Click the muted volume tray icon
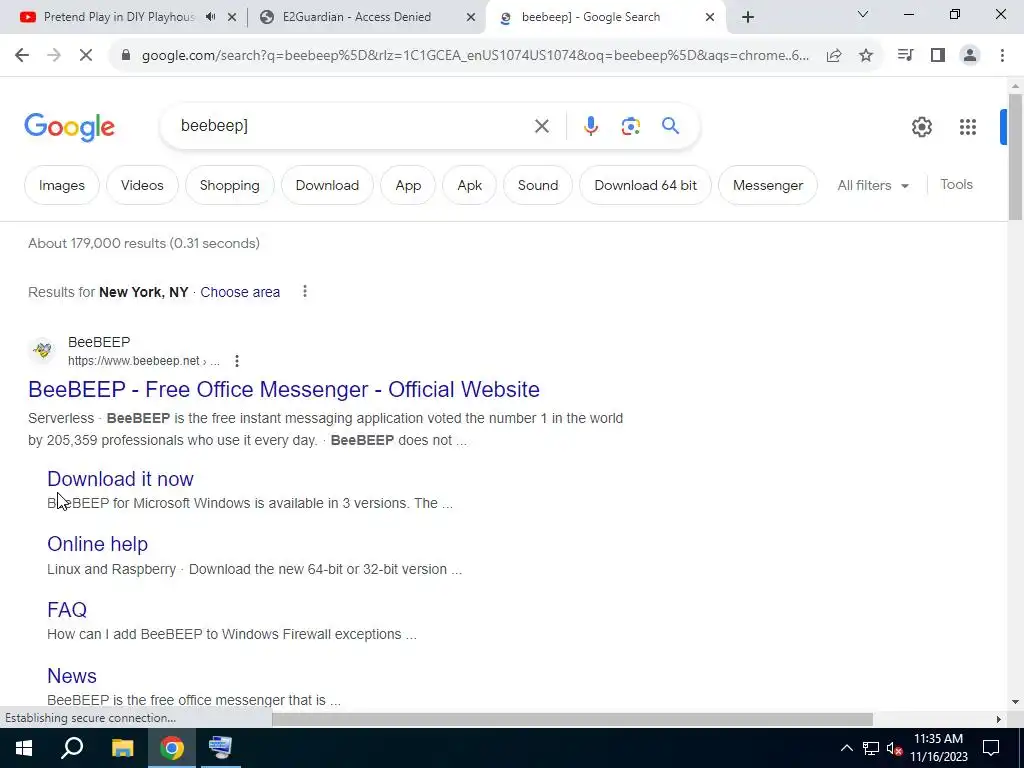Viewport: 1024px width, 768px height. click(x=895, y=748)
